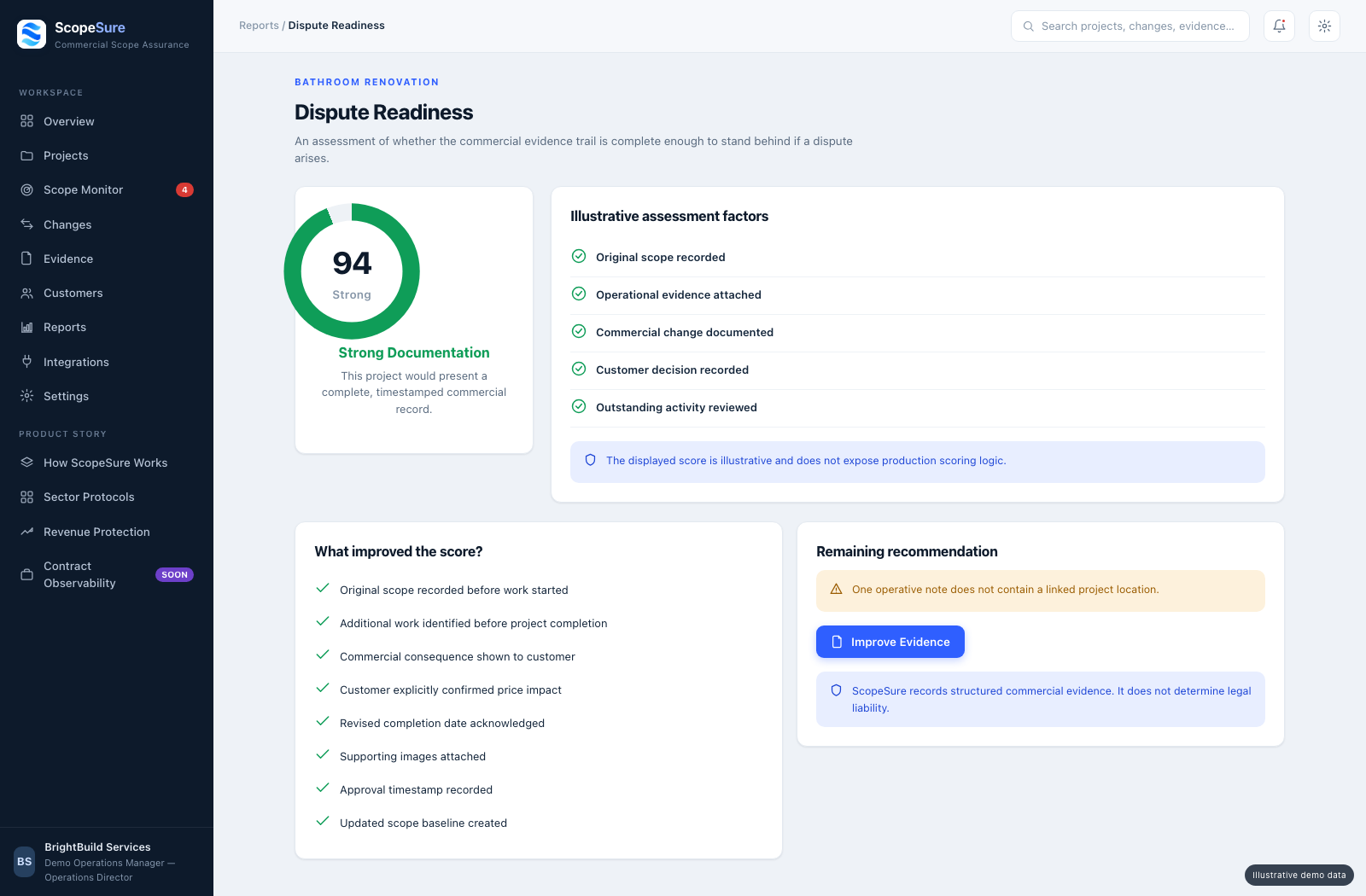Click 'Customer explicitly confirmed price impact'
Screen dimensions: 1366x896
coord(451,689)
